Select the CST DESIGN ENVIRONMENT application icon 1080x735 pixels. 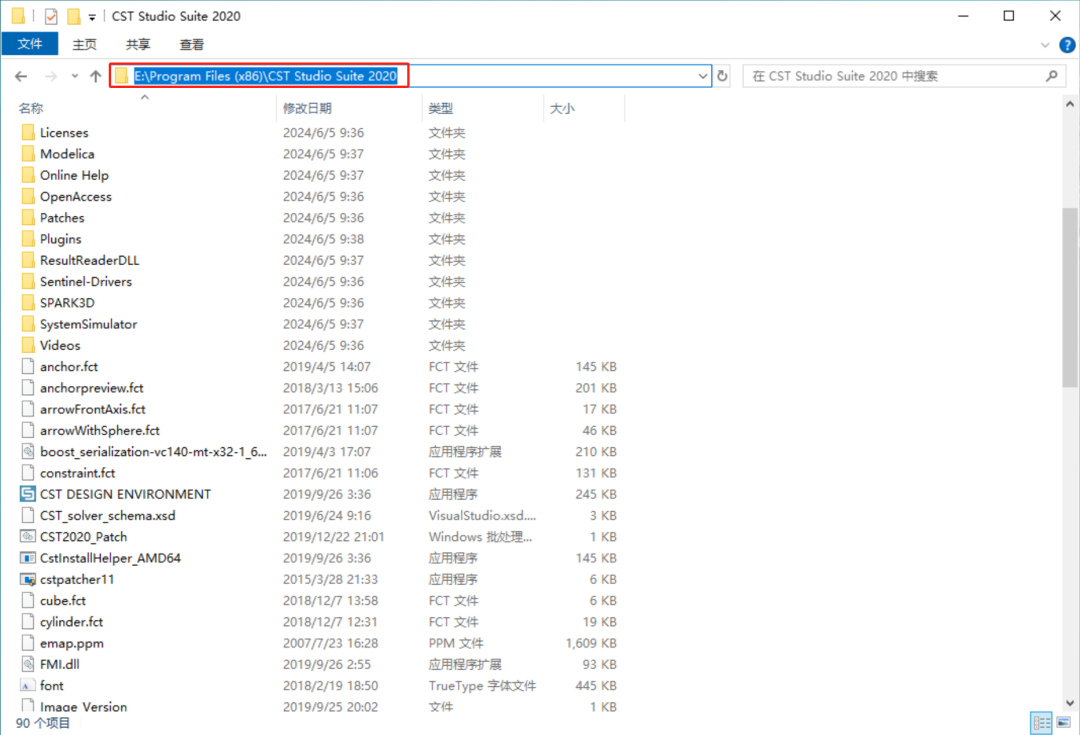(28, 494)
